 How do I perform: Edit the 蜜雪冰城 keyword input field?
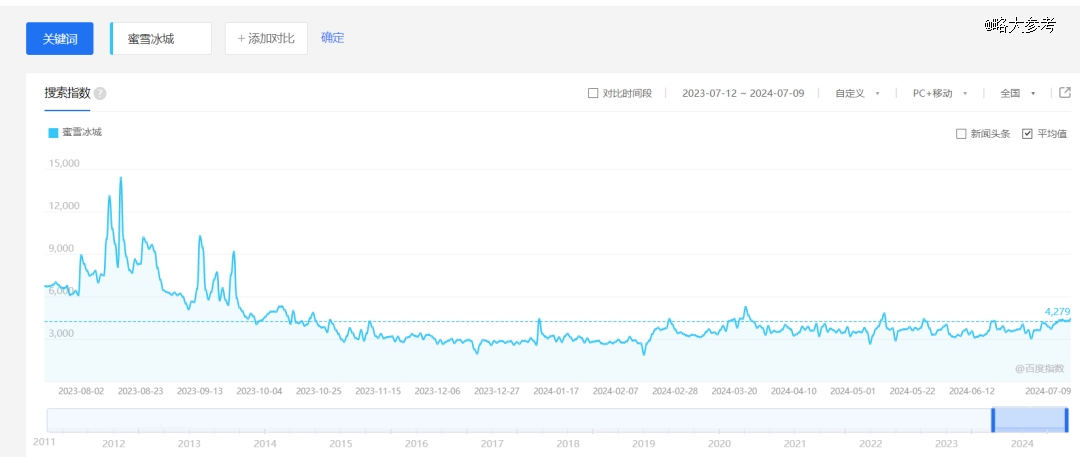coord(160,39)
